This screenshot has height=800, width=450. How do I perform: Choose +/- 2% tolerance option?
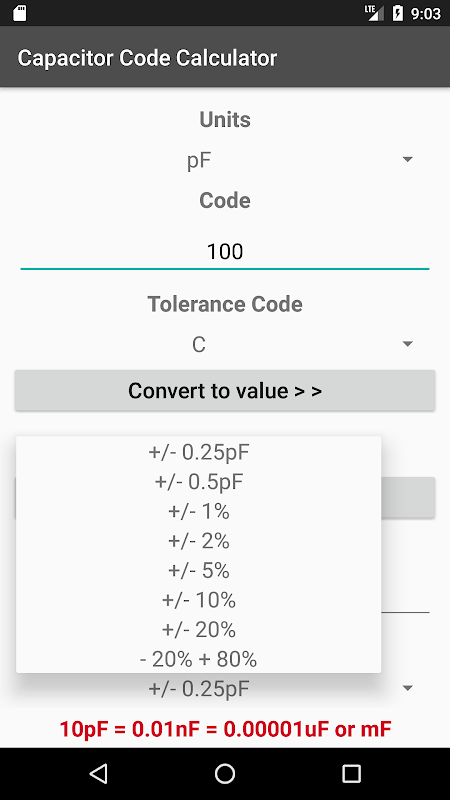(198, 540)
